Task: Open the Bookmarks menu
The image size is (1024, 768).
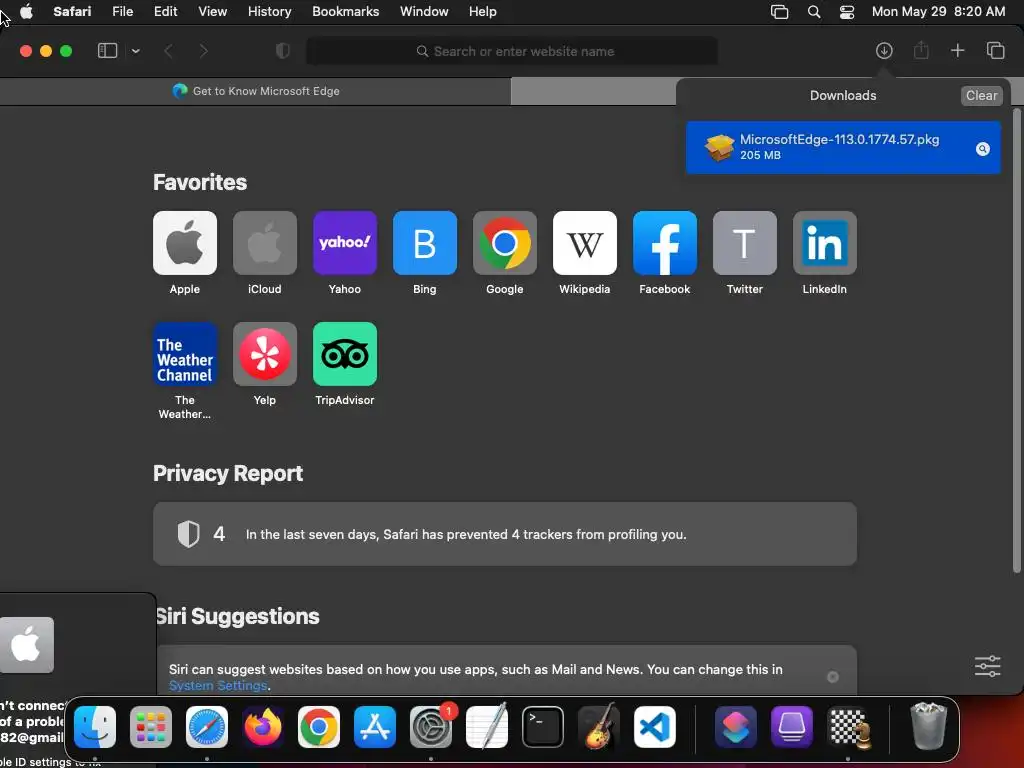Action: point(345,12)
